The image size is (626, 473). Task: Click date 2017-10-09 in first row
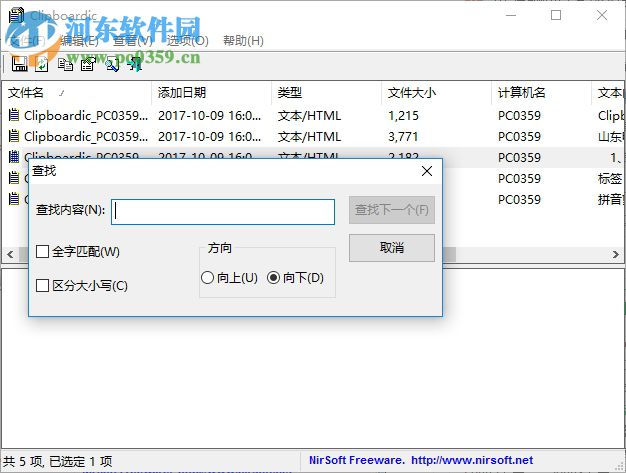pyautogui.click(x=210, y=115)
